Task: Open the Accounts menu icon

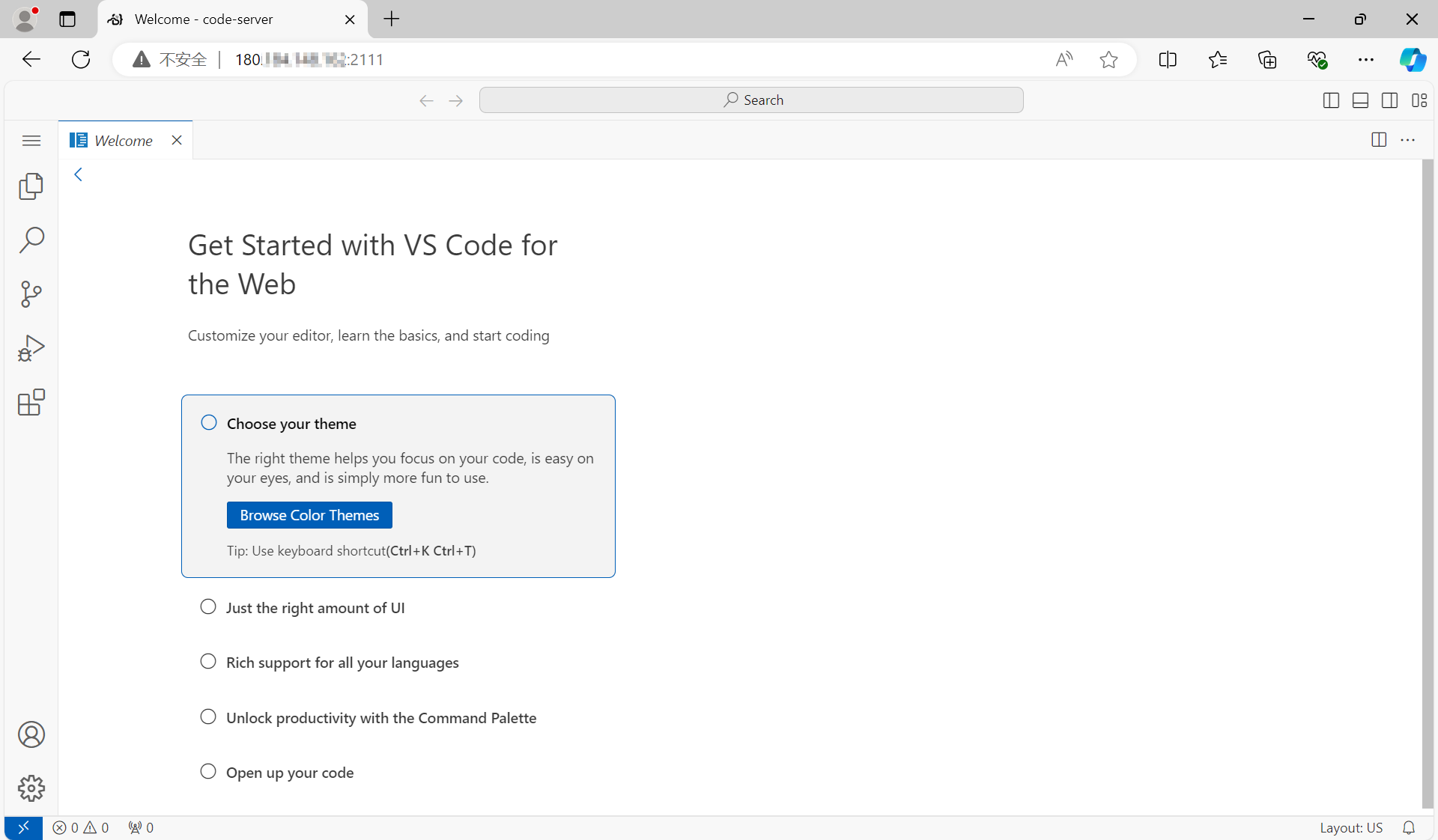Action: point(31,734)
